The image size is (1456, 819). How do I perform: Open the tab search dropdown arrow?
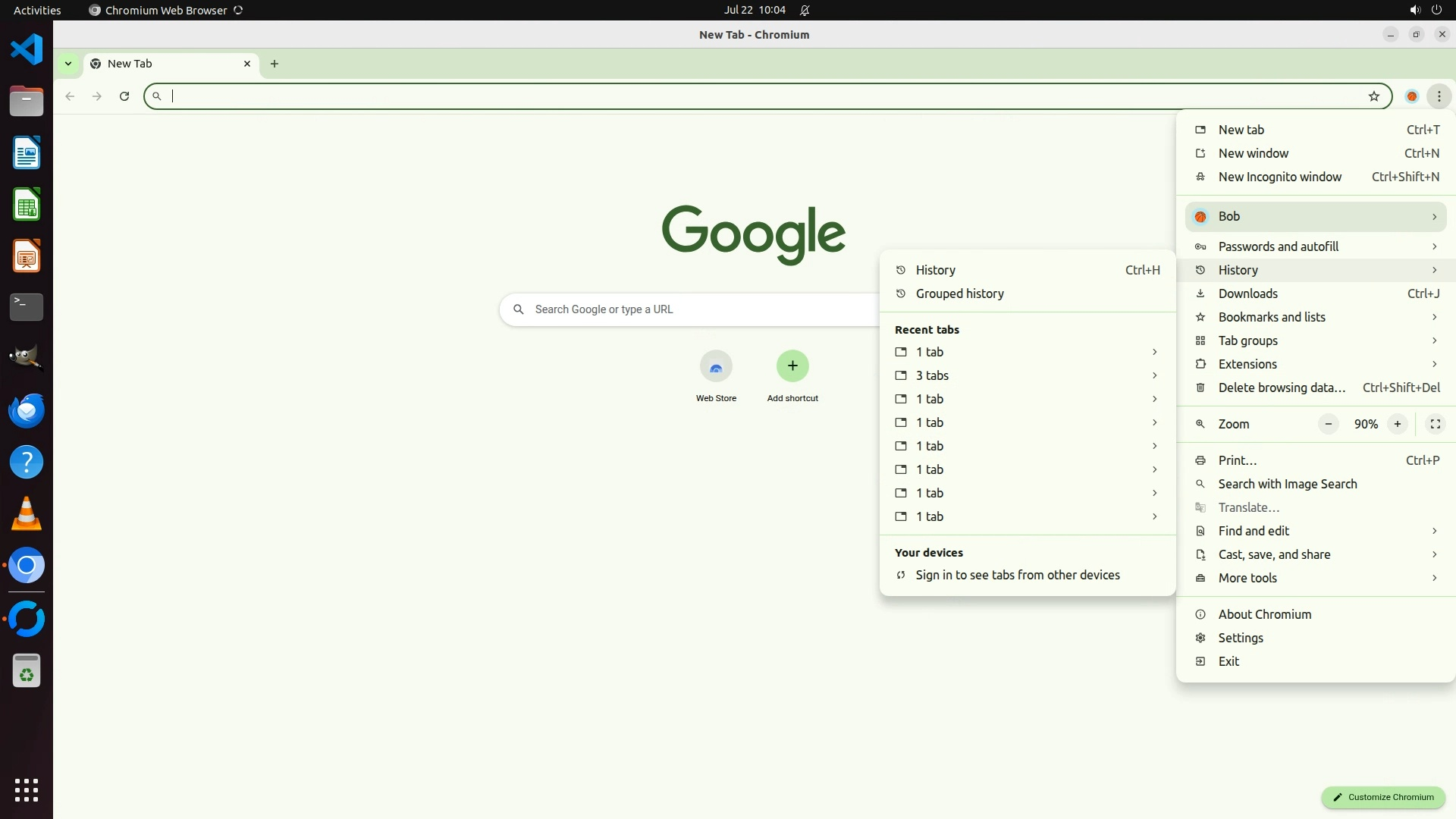pyautogui.click(x=68, y=64)
